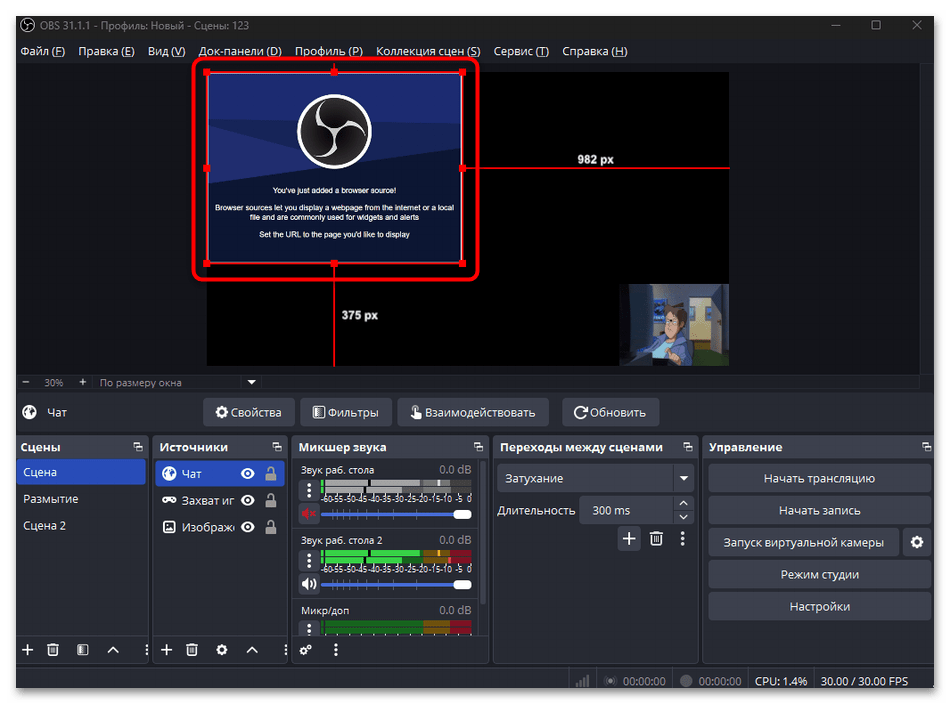Click the Взаимодействовать button
Viewport: 950px width, 704px height.
[473, 413]
